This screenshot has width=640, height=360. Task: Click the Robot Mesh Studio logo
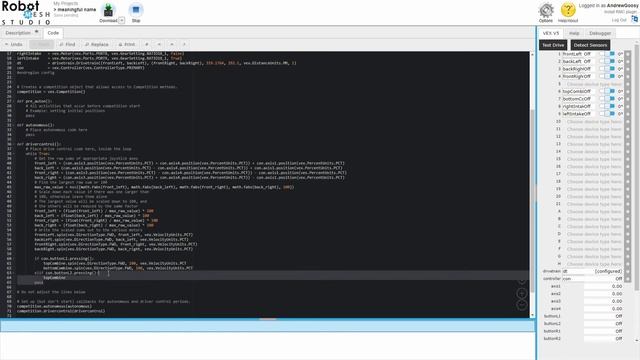click(x=25, y=13)
